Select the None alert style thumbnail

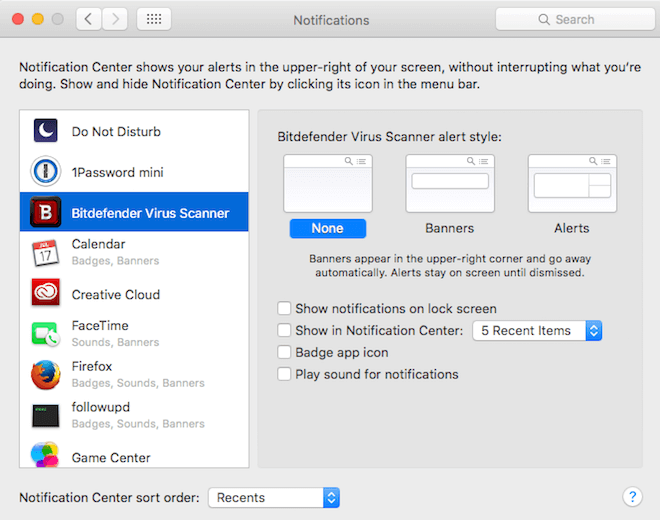pyautogui.click(x=328, y=183)
